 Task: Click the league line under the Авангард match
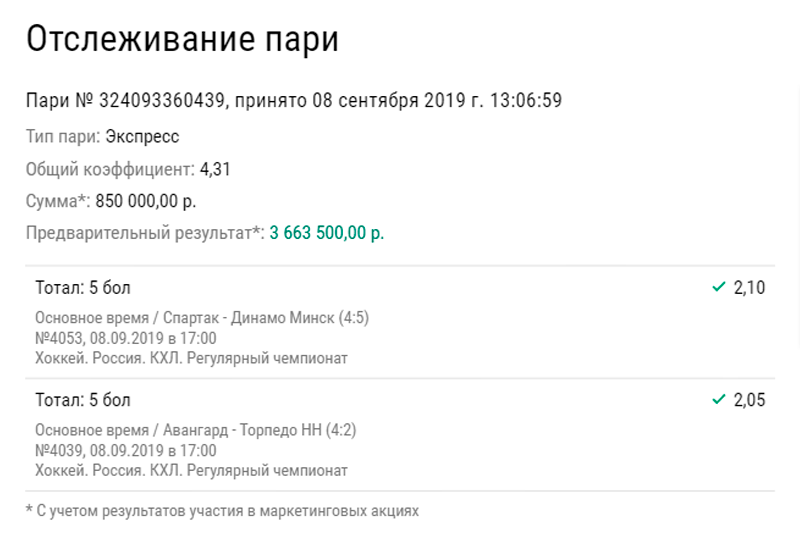[x=191, y=470]
